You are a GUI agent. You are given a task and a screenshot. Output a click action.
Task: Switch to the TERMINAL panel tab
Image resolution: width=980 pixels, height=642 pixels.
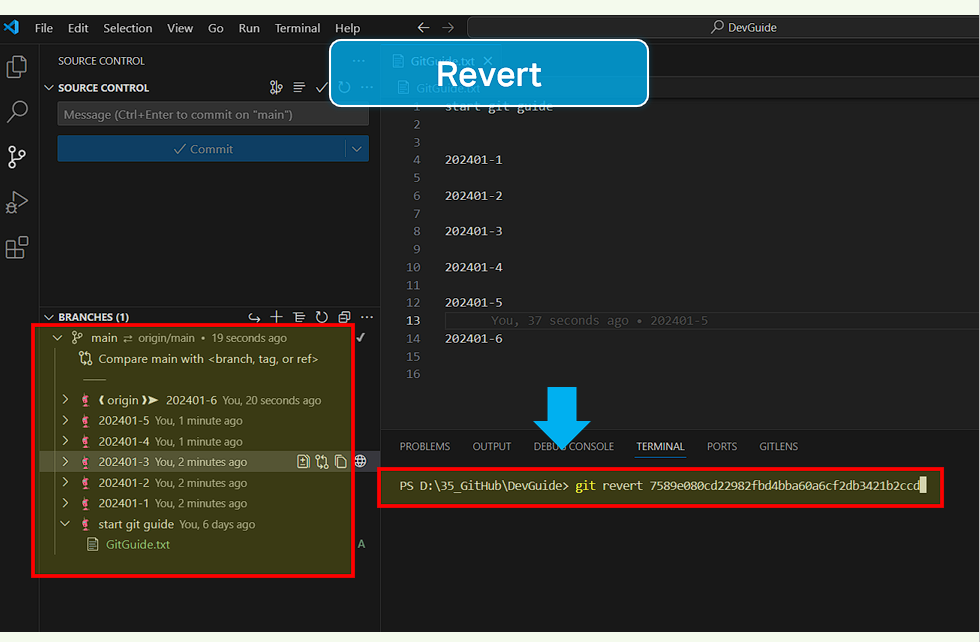point(660,446)
